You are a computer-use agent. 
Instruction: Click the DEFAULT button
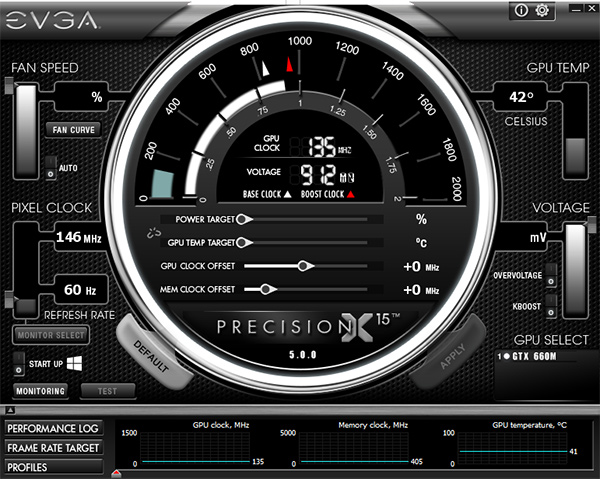click(x=152, y=354)
